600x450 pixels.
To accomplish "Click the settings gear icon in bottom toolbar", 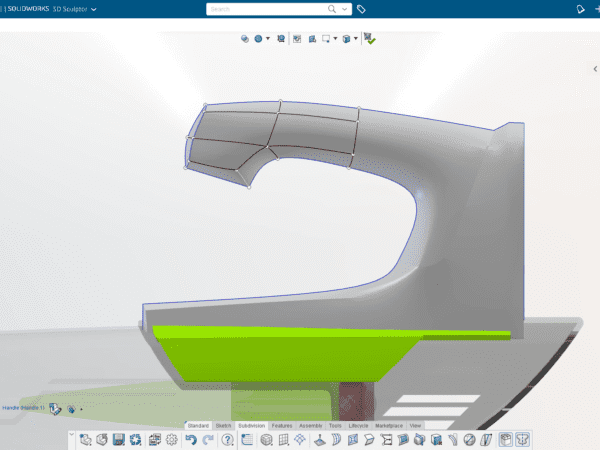I will pos(171,440).
